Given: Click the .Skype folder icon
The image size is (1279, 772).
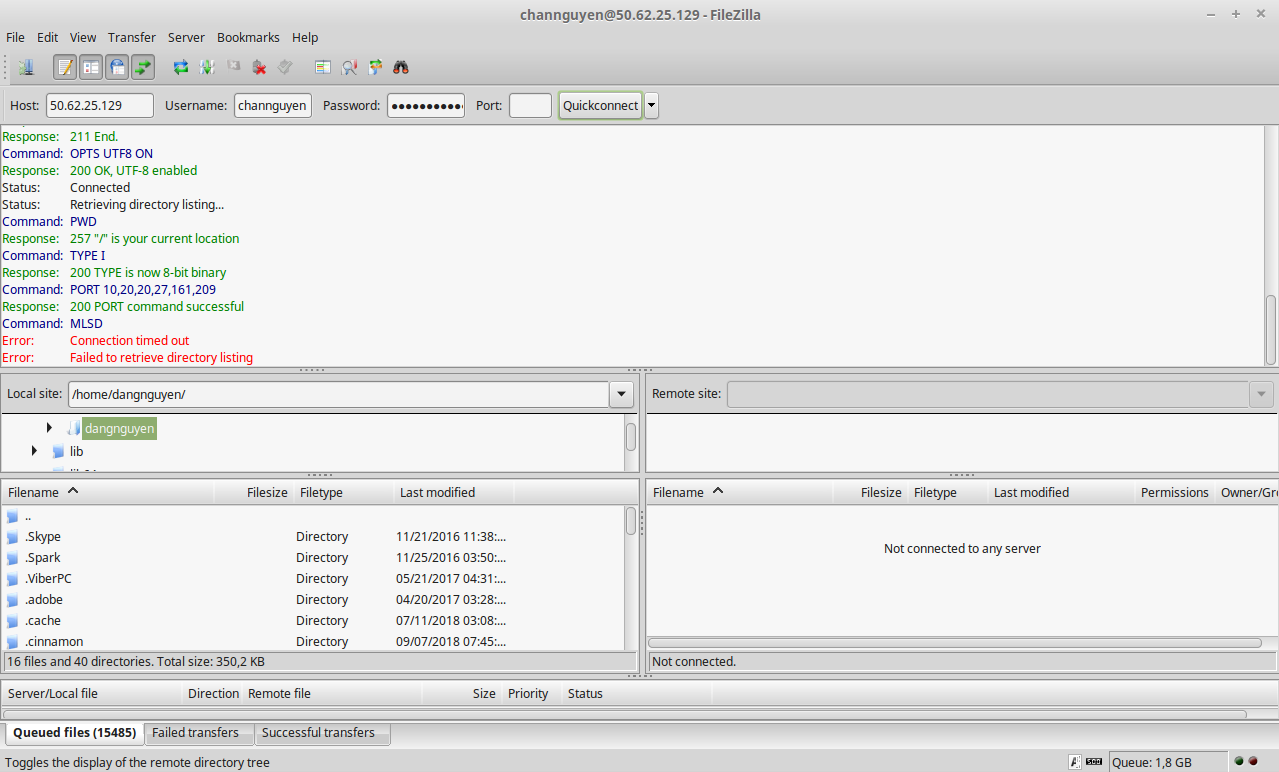Looking at the screenshot, I should [x=13, y=537].
